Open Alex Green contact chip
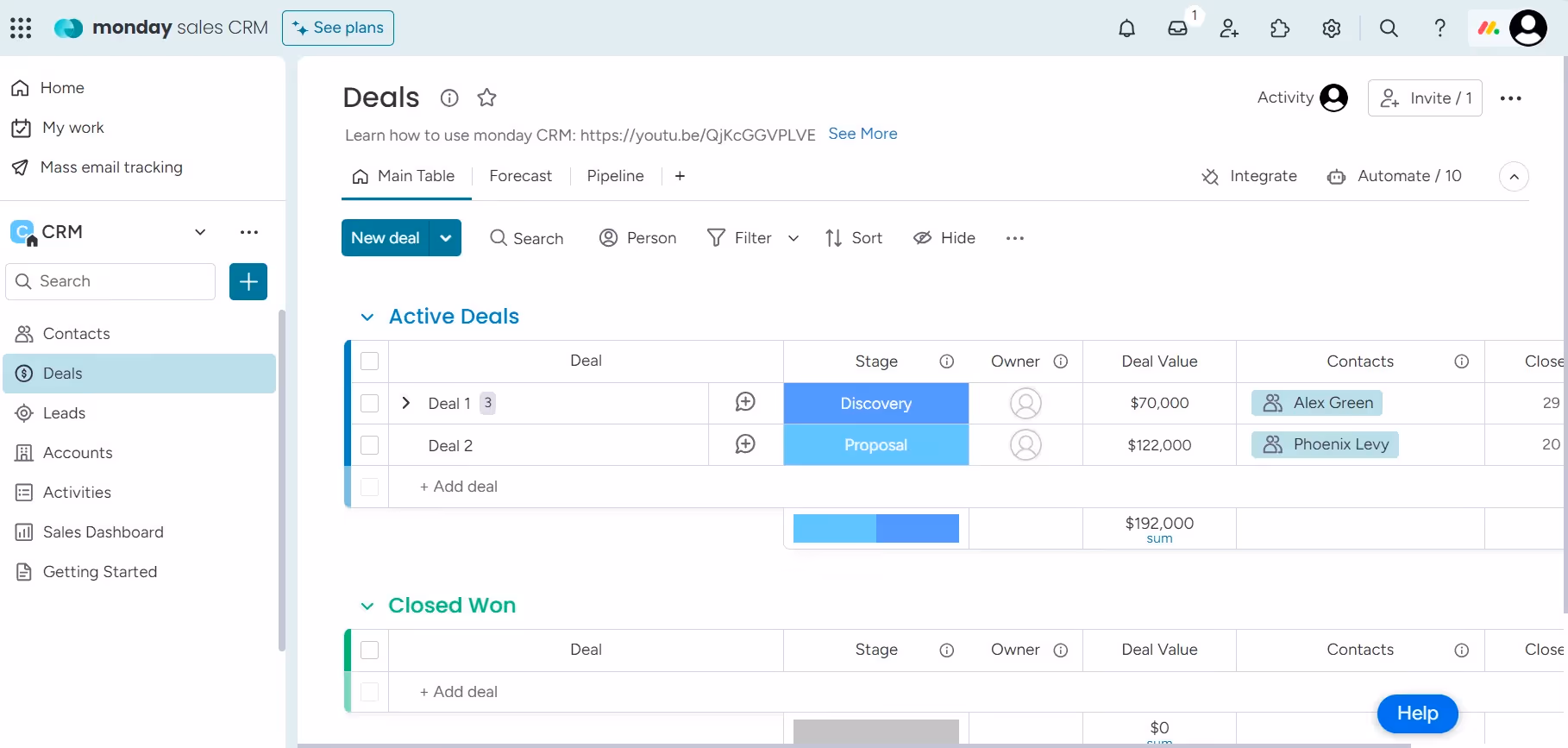Viewport: 1568px width, 748px height. tap(1317, 403)
